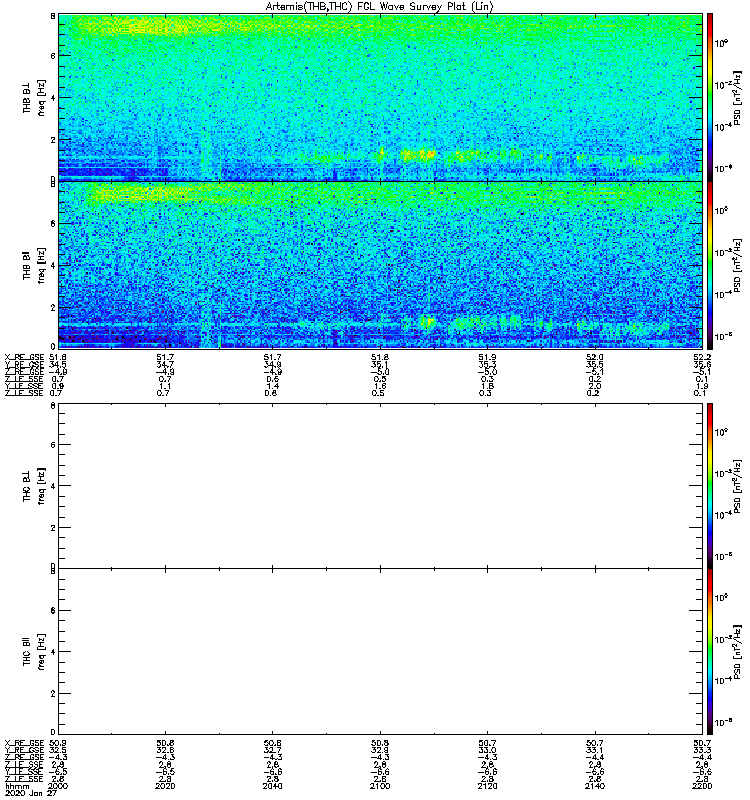The width and height of the screenshot is (750, 800).
Task: Click the frequency tick '4' on the THB B⊥ axis
Action: tap(53, 97)
